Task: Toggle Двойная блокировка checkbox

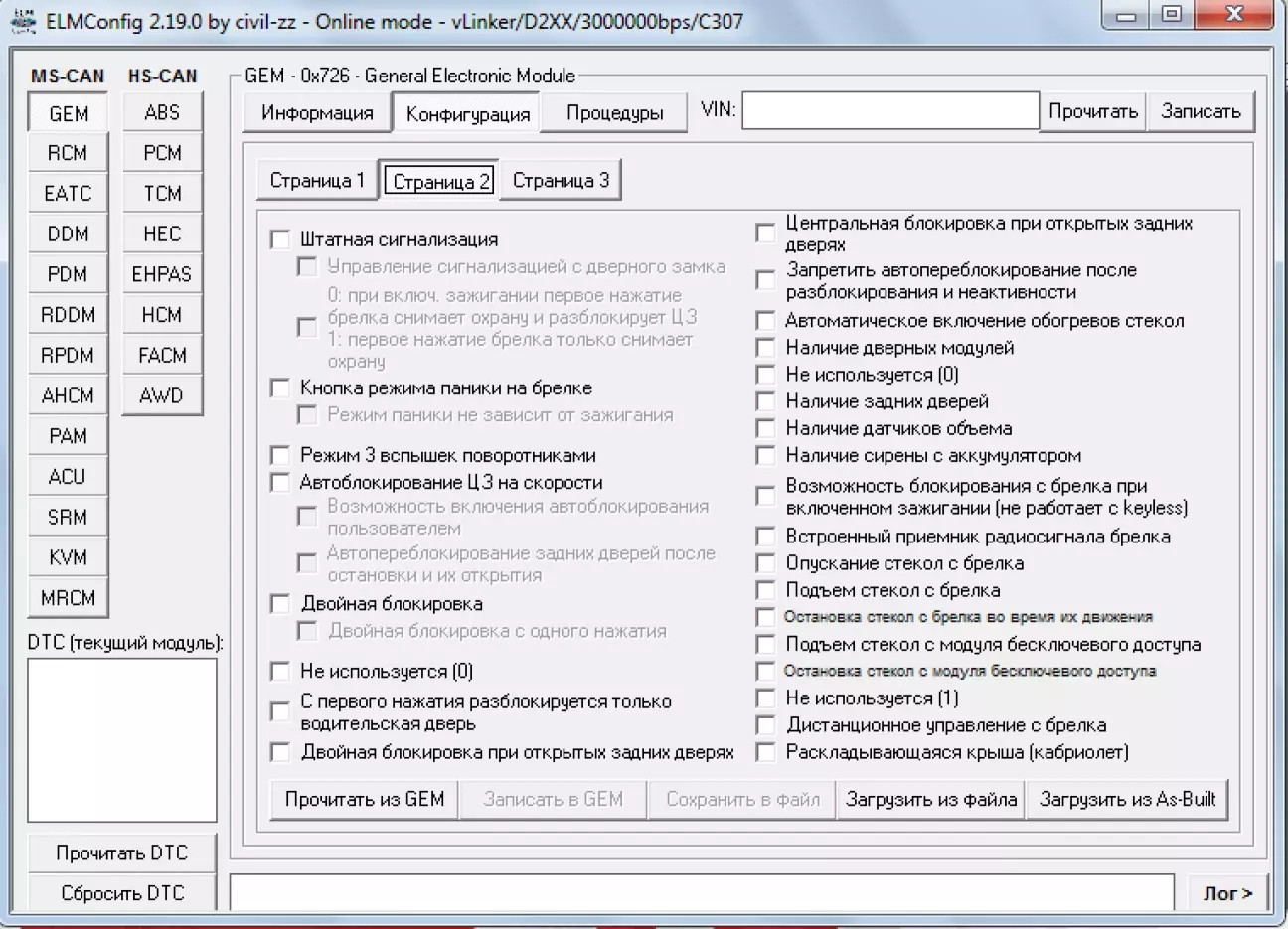Action: [281, 604]
